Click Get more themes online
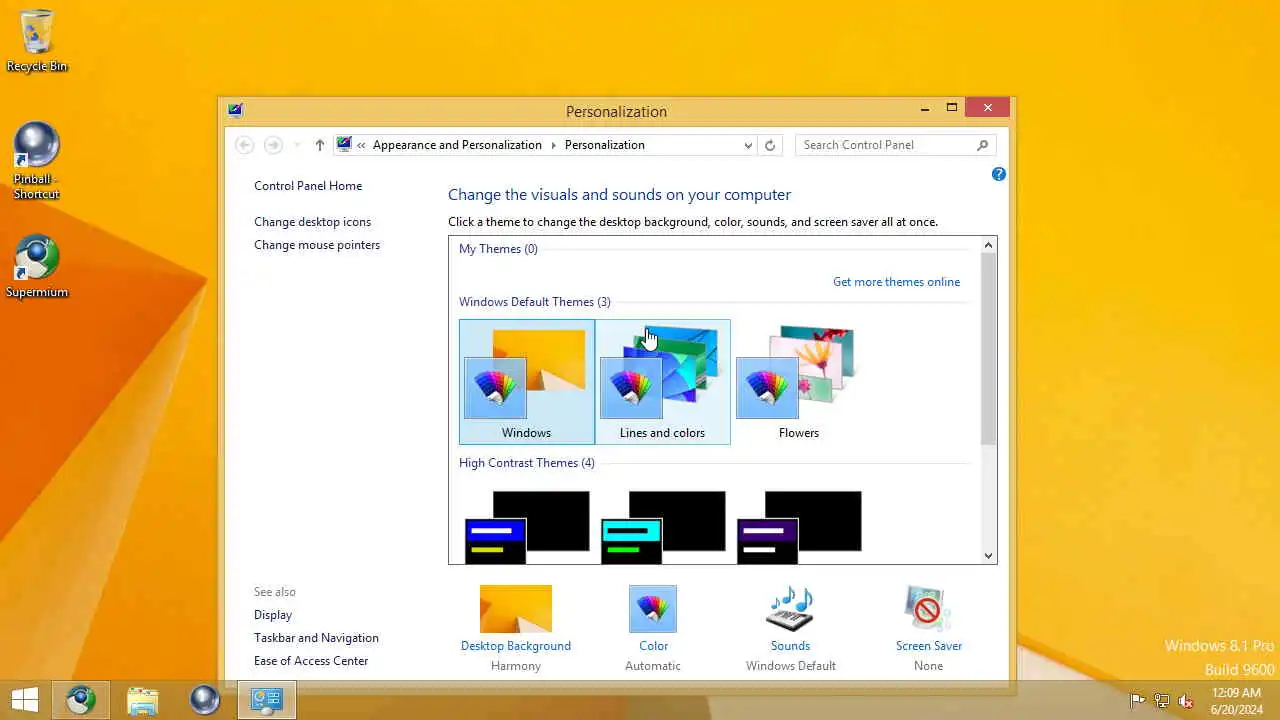This screenshot has height=720, width=1280. coord(896,282)
